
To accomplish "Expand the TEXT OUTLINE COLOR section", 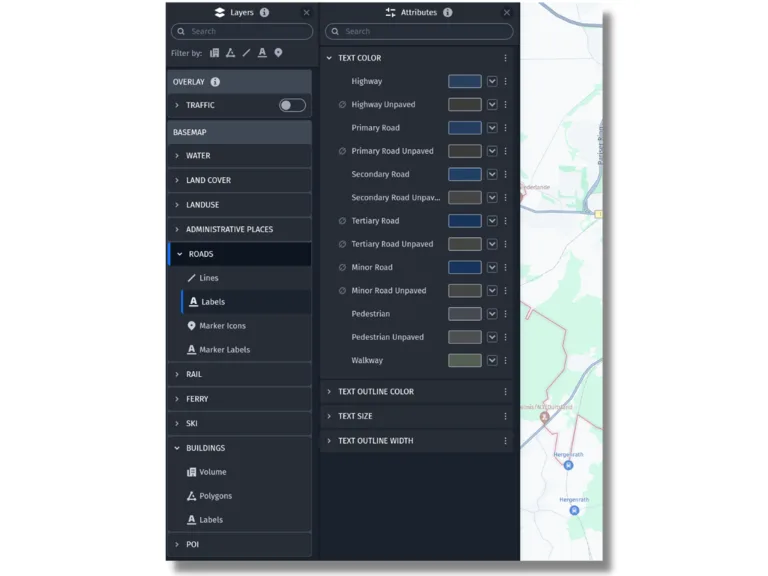I will pos(329,392).
